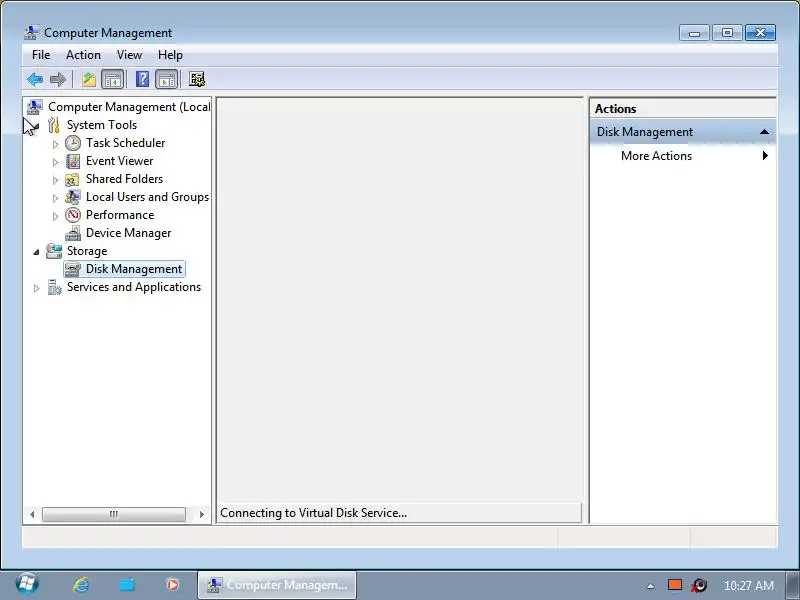Select Device Manager in the tree
The image size is (800, 600).
tap(129, 233)
